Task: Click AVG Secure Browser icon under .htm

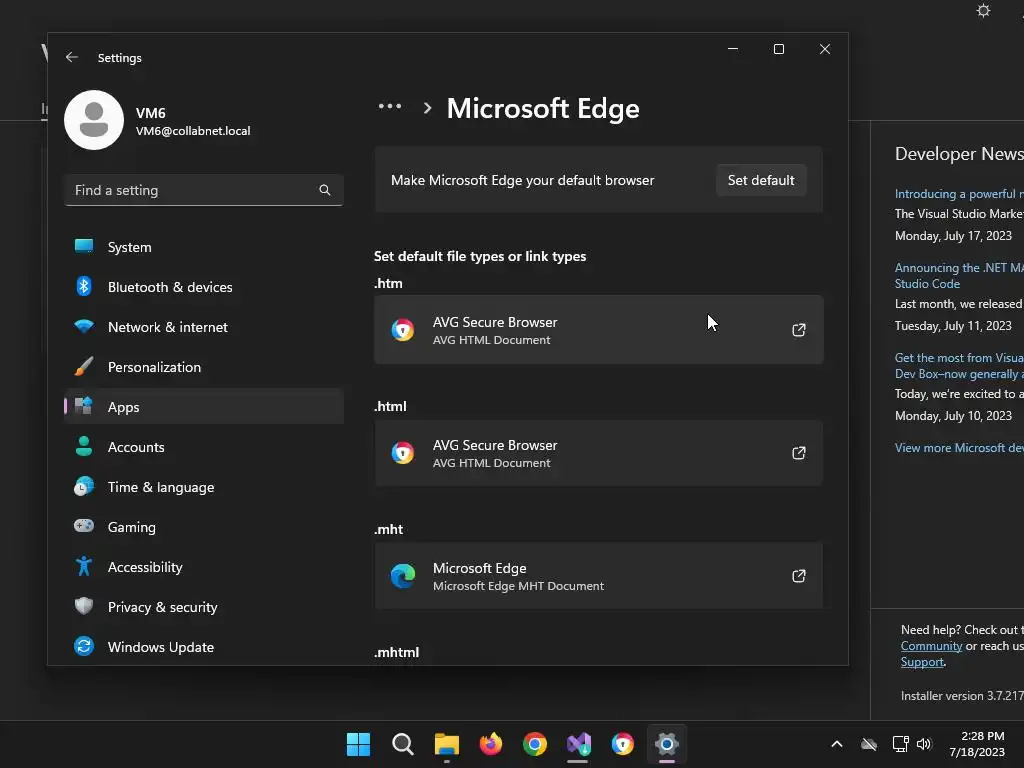Action: click(x=403, y=330)
